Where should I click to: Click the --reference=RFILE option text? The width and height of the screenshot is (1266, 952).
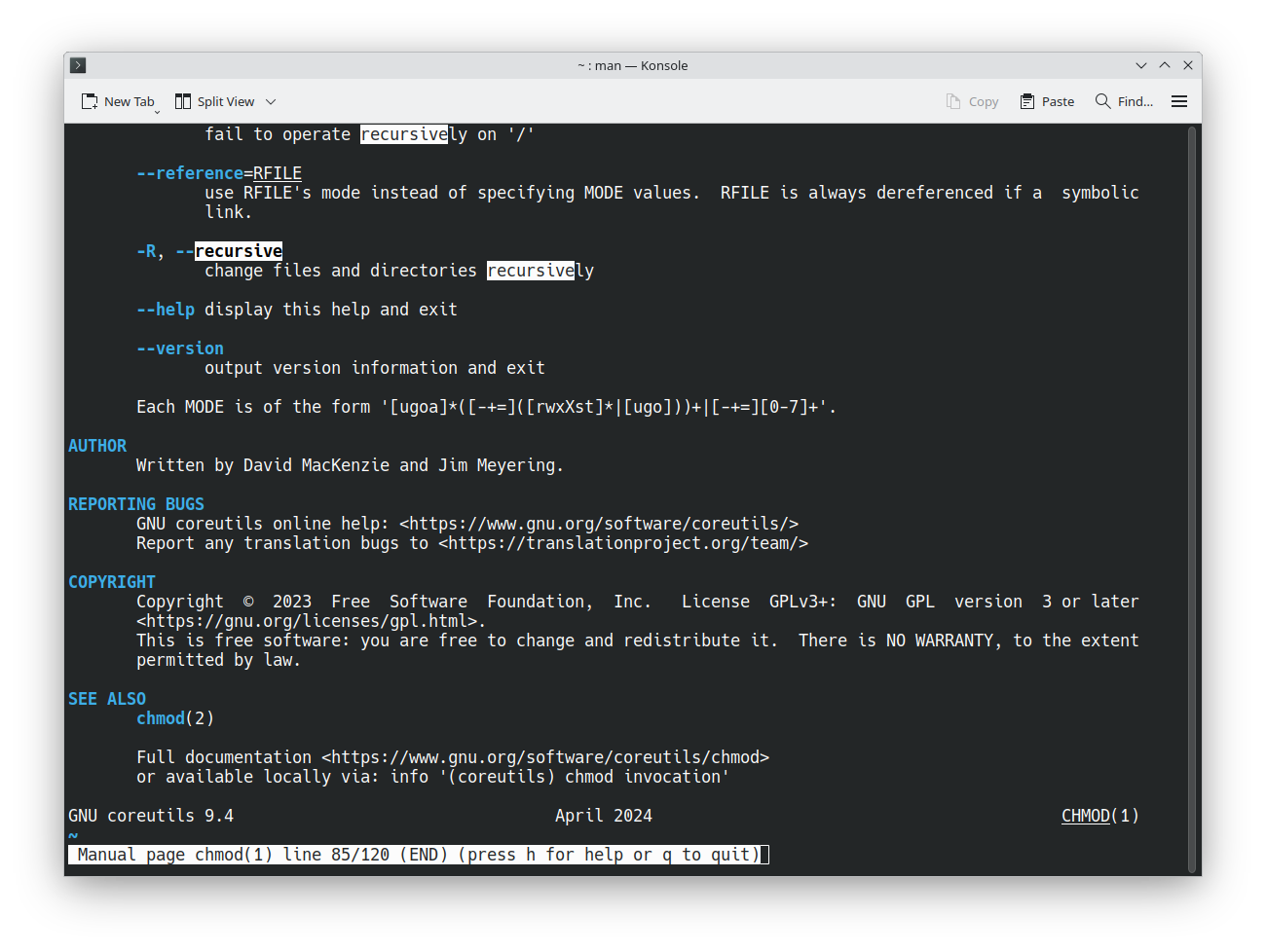point(219,173)
